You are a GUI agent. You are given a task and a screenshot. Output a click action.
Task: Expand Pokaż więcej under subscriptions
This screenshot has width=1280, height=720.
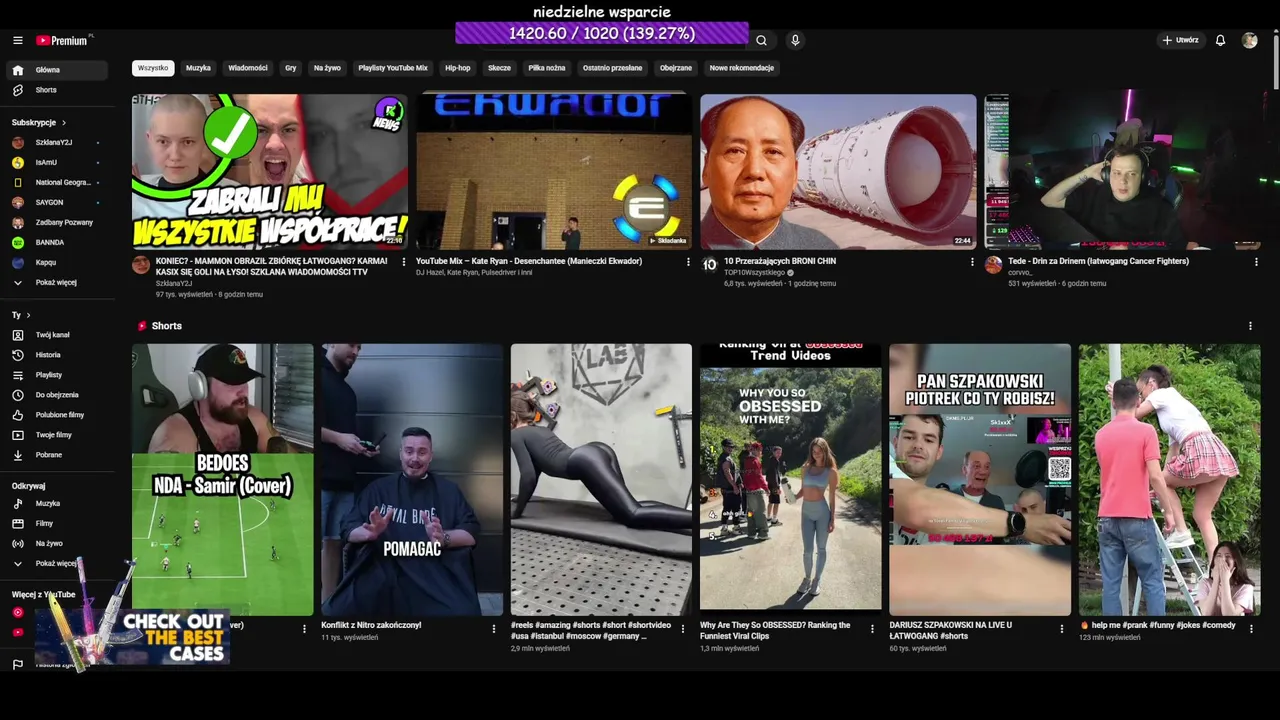[55, 282]
